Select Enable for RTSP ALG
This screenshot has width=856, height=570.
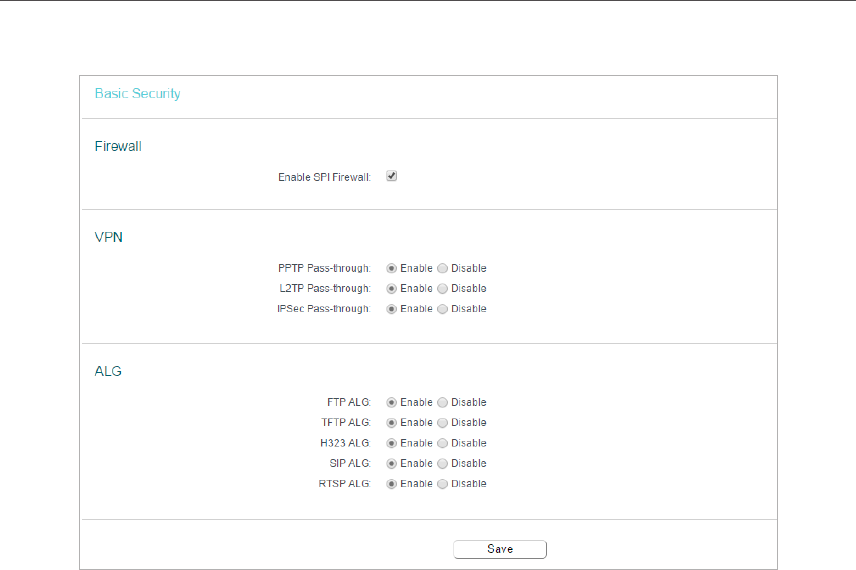(x=391, y=484)
